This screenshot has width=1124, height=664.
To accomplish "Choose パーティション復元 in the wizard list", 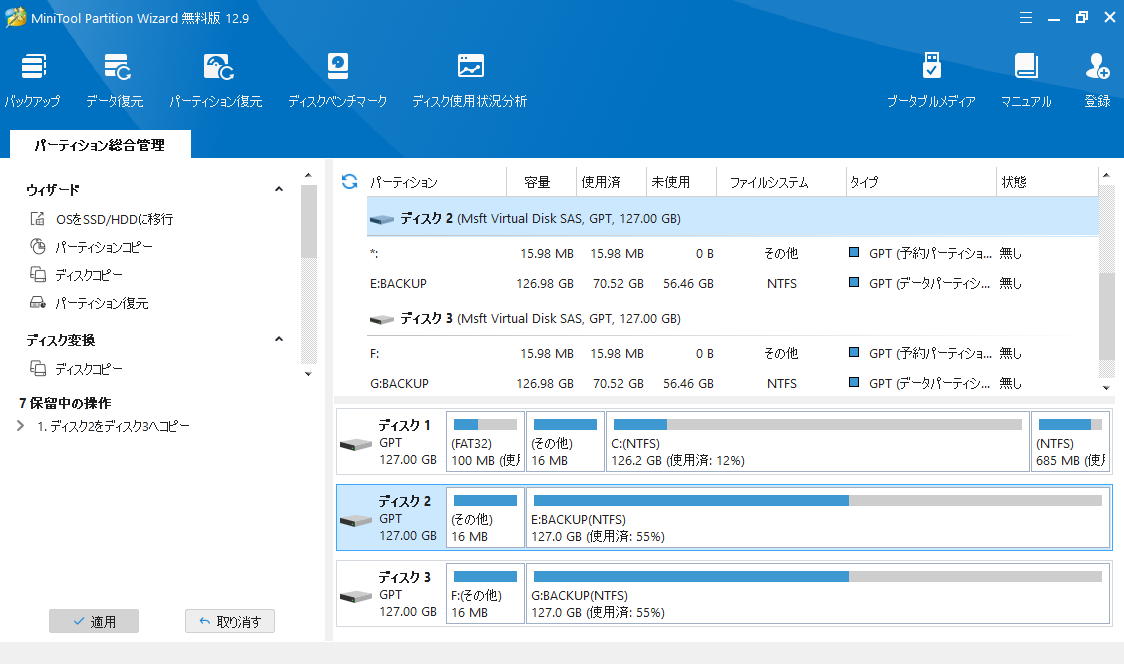I will (90, 303).
